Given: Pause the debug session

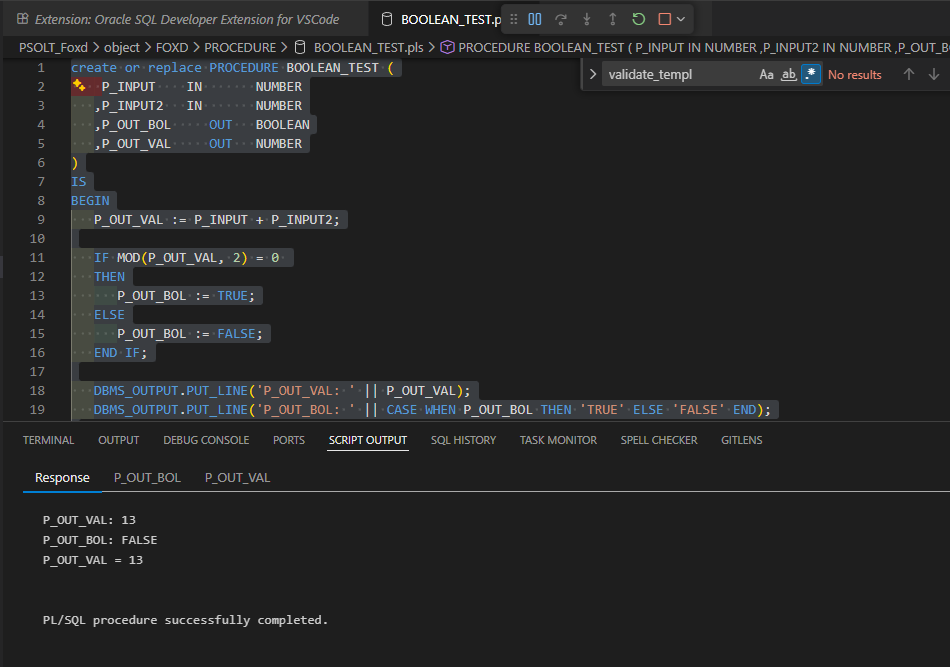Looking at the screenshot, I should (535, 19).
